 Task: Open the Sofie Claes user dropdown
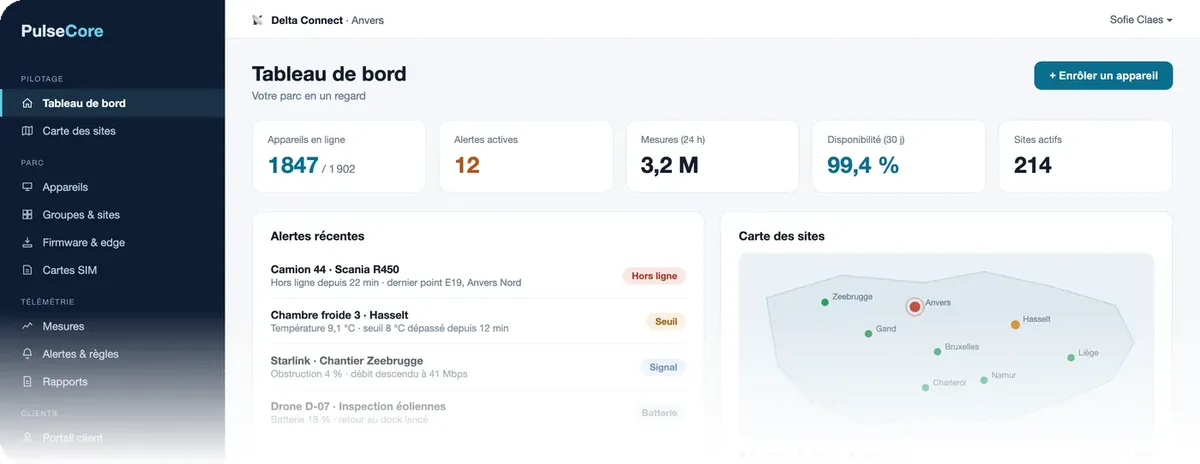coord(1141,20)
